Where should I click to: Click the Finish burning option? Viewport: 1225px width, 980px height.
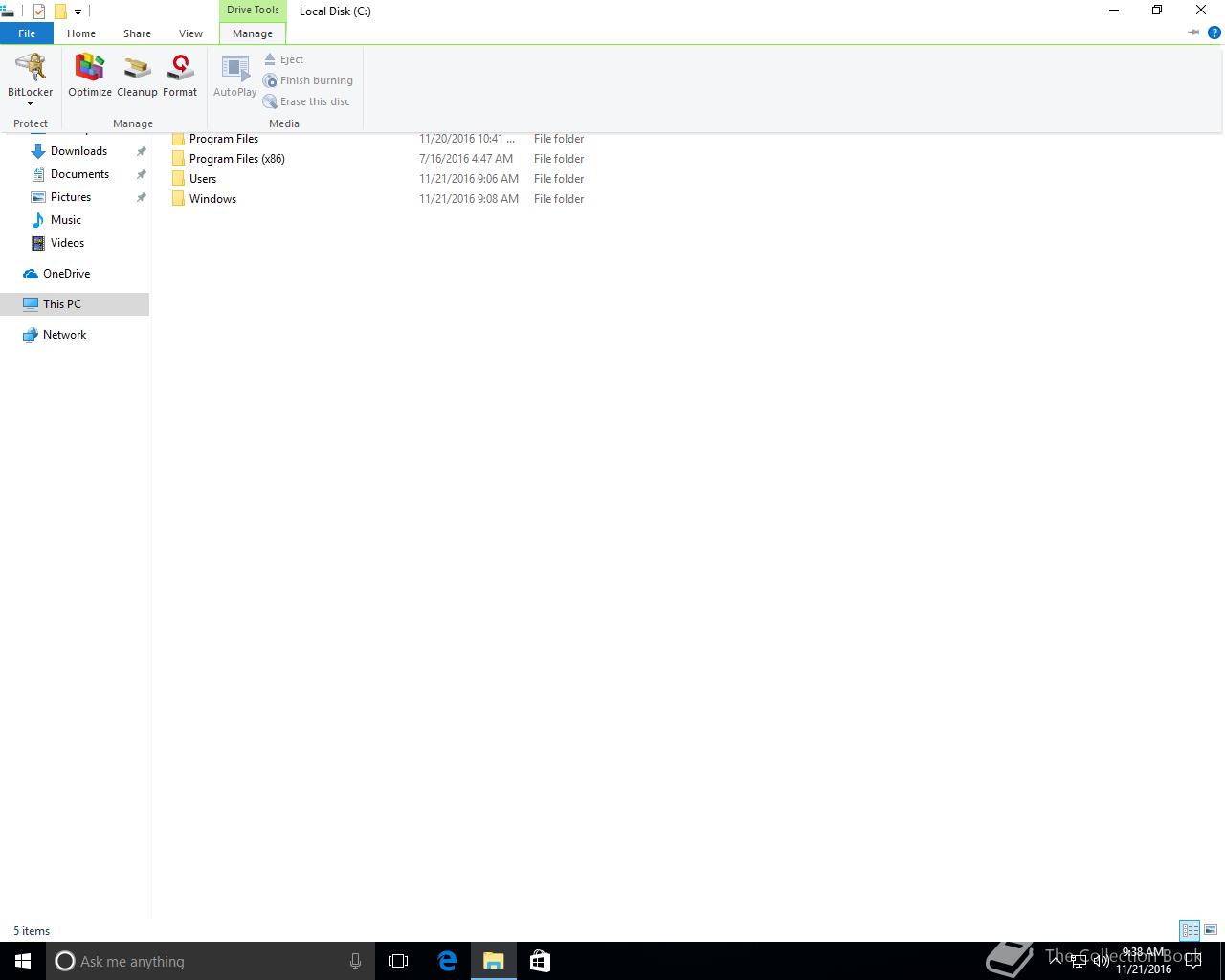(308, 80)
